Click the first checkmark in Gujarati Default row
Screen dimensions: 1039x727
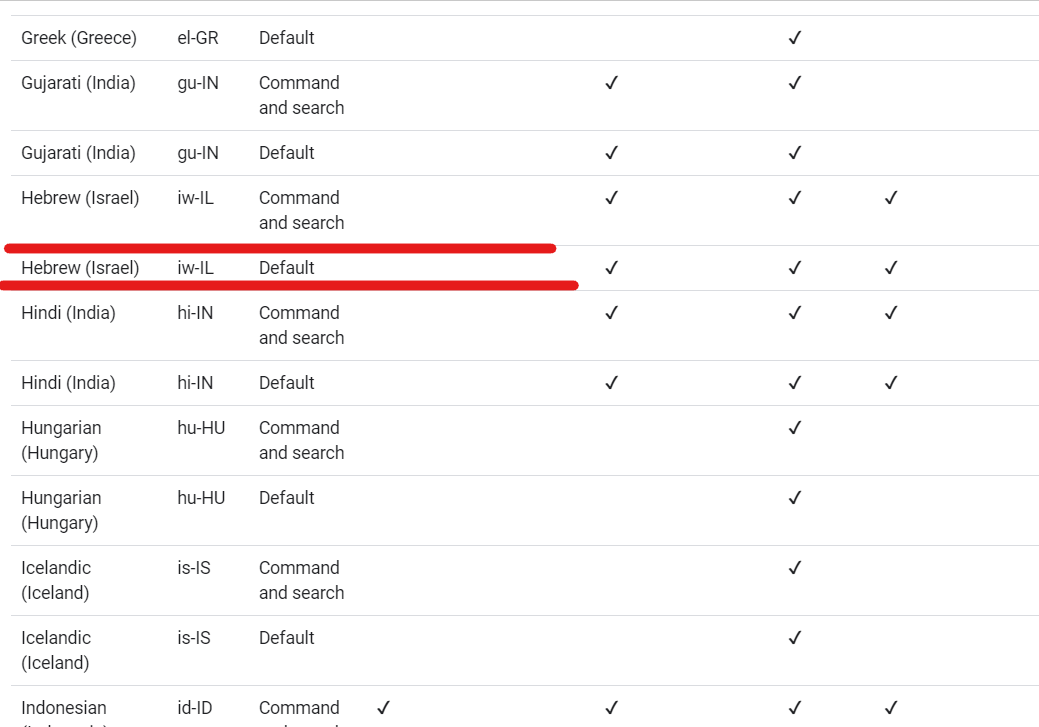612,153
